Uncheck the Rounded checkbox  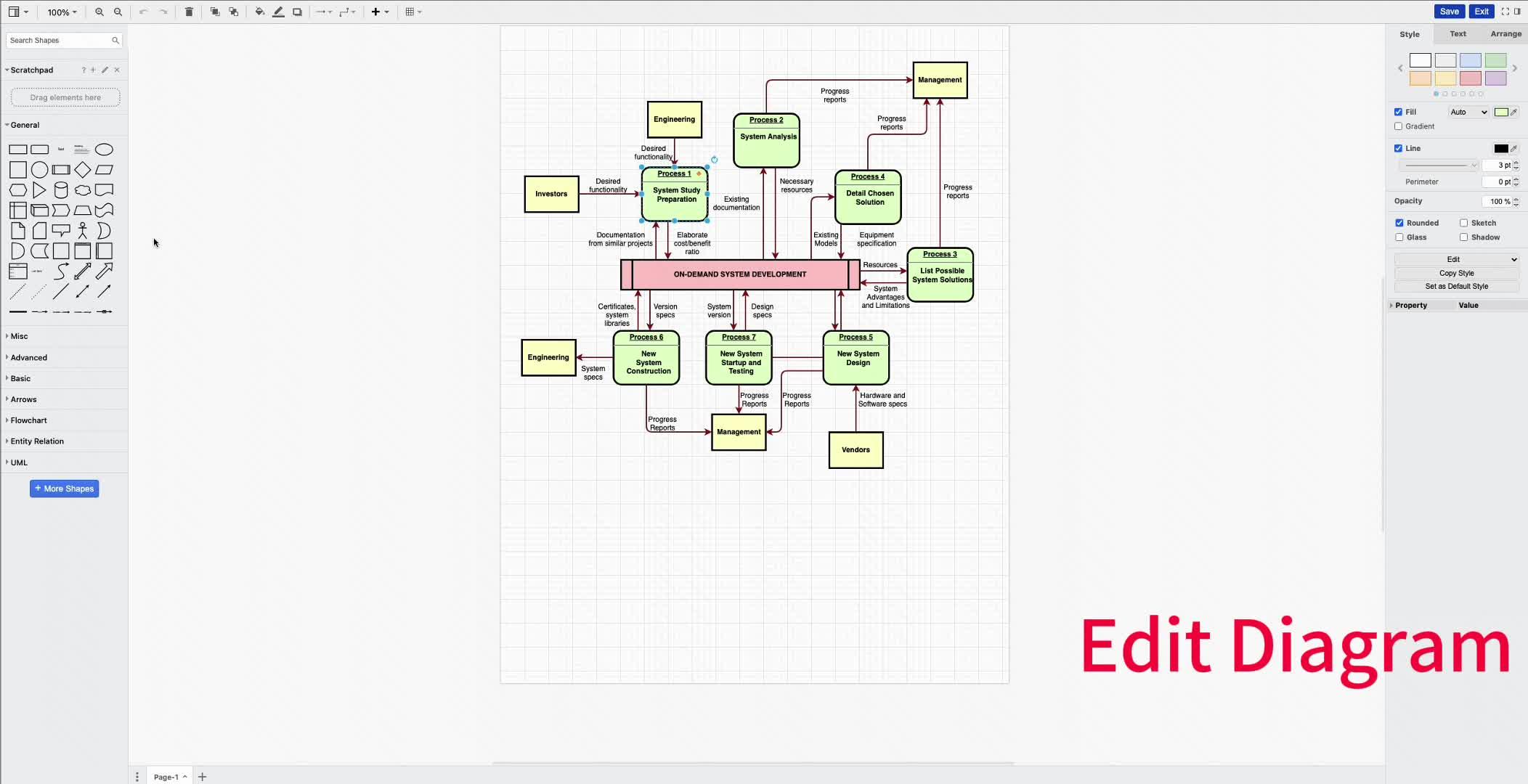[1399, 223]
